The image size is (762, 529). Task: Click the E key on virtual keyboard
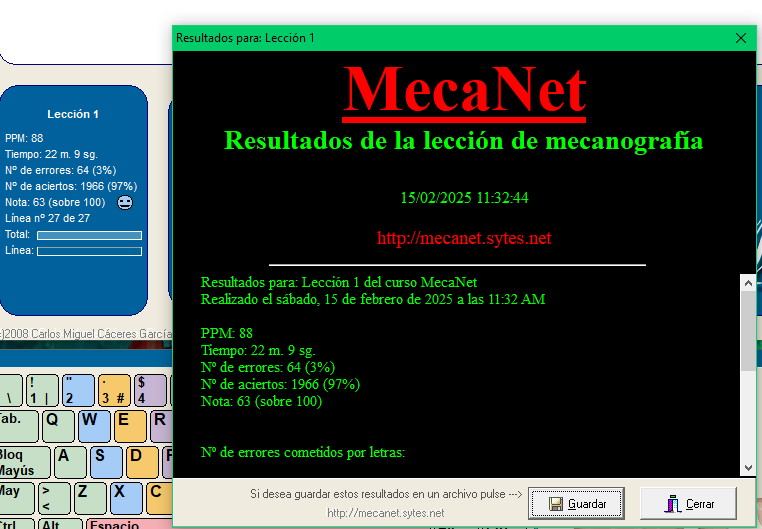tap(130, 426)
